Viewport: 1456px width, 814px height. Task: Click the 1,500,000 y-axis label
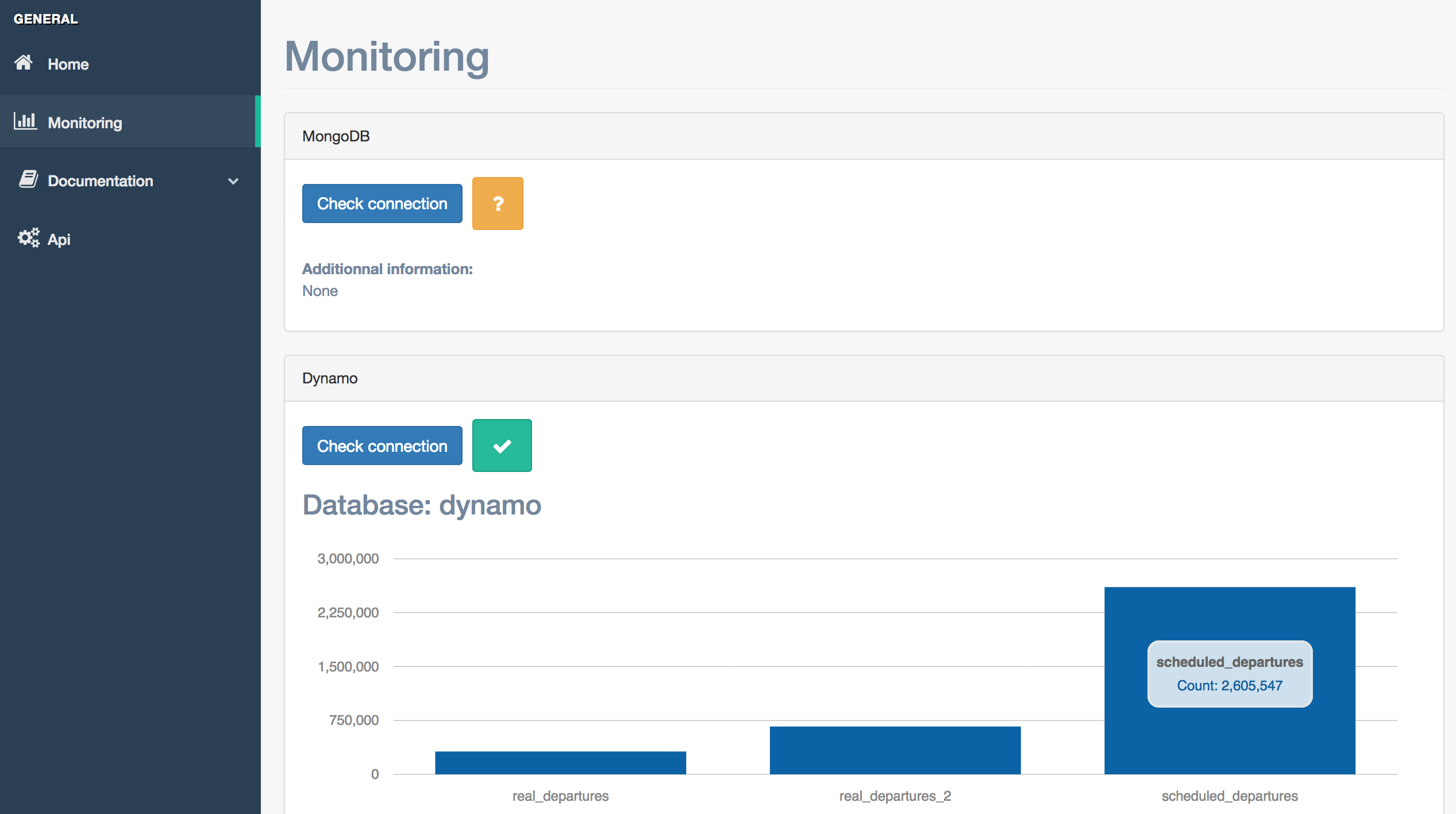click(348, 667)
